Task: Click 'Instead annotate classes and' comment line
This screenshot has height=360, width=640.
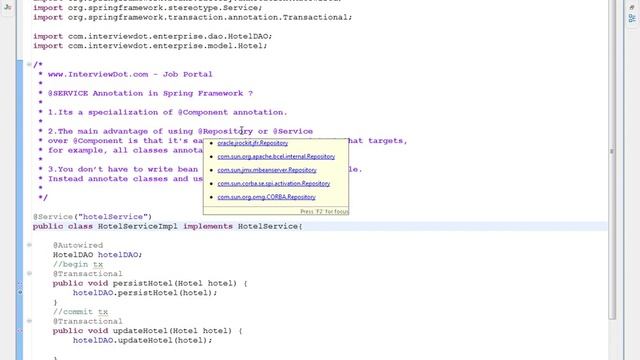Action: point(125,179)
